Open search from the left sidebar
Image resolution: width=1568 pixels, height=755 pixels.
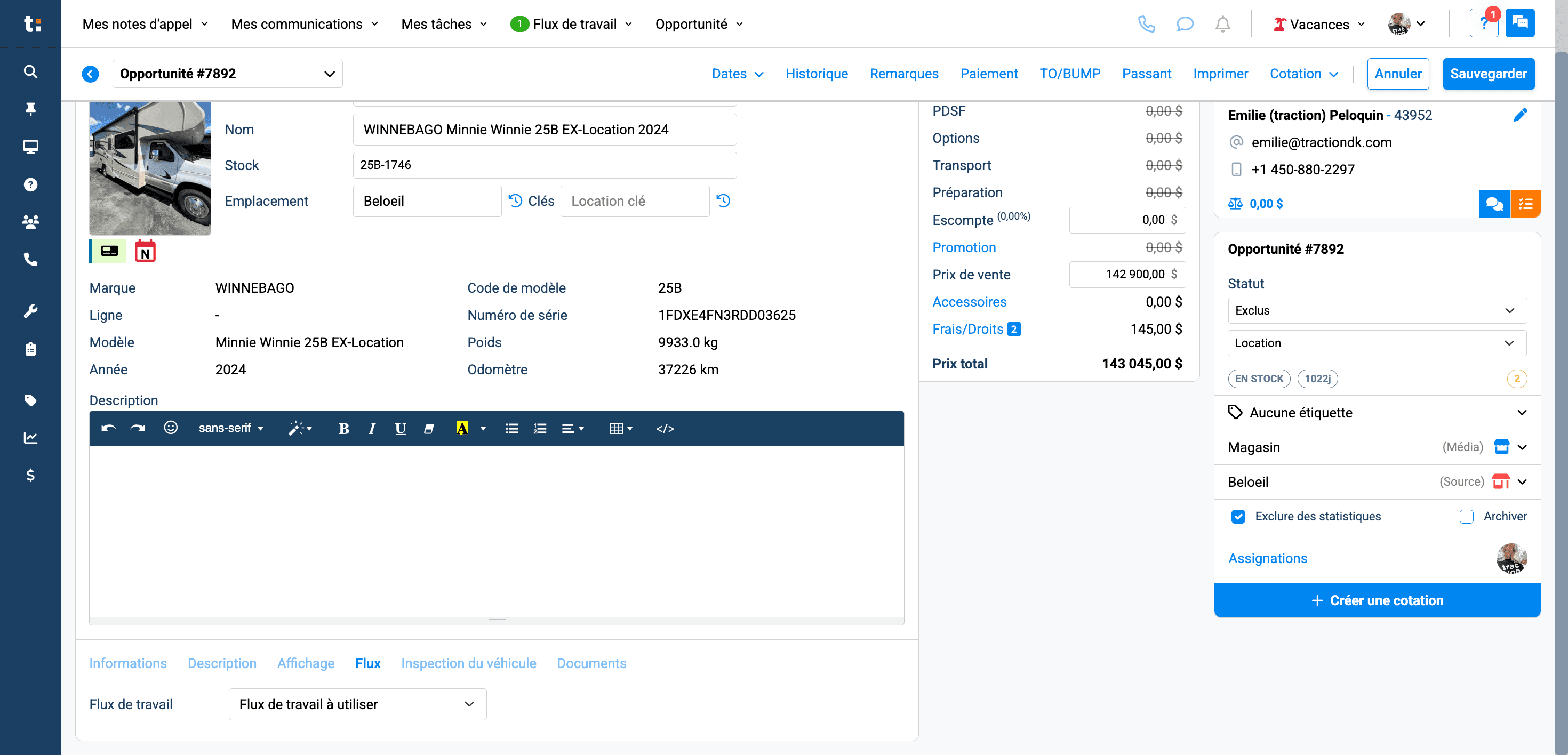click(30, 72)
